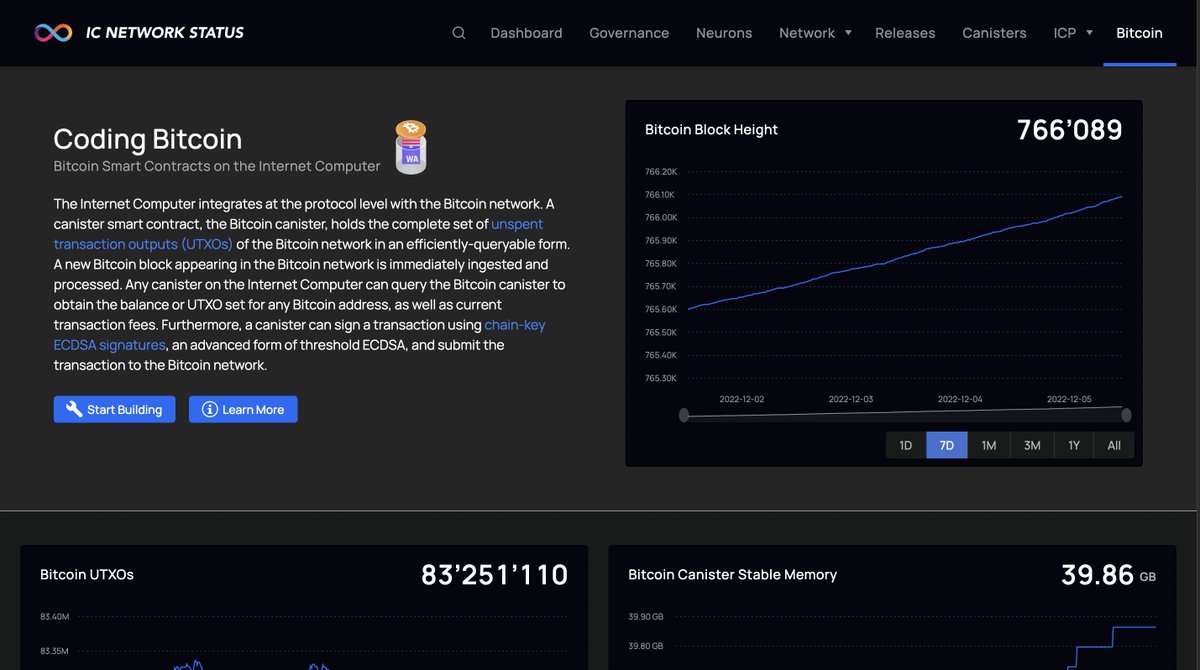Click the Bitcoin Canister Stable Memory title

pos(733,574)
